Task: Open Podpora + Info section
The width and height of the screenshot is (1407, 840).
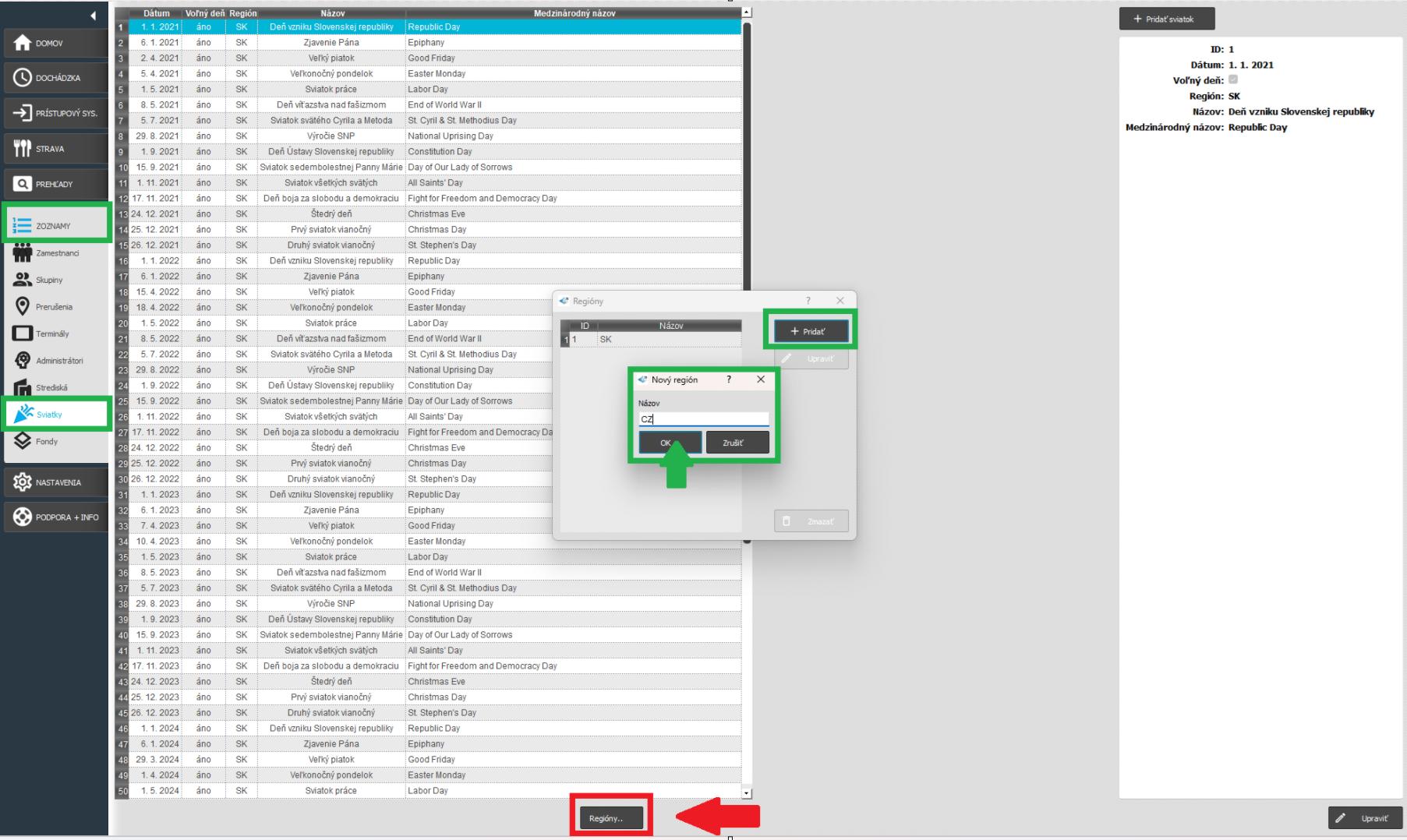Action: (x=55, y=517)
